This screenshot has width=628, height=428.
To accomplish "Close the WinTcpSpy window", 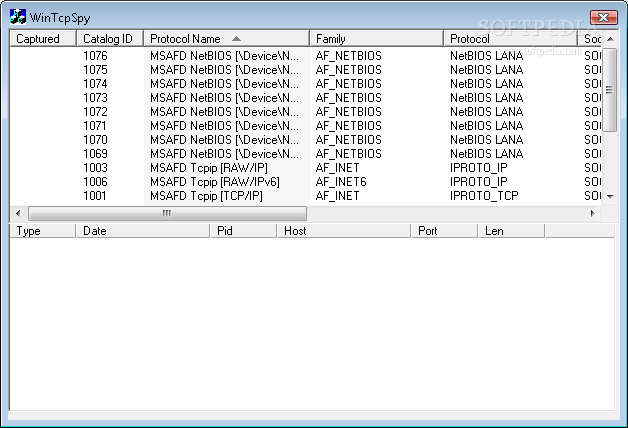I will click(603, 17).
